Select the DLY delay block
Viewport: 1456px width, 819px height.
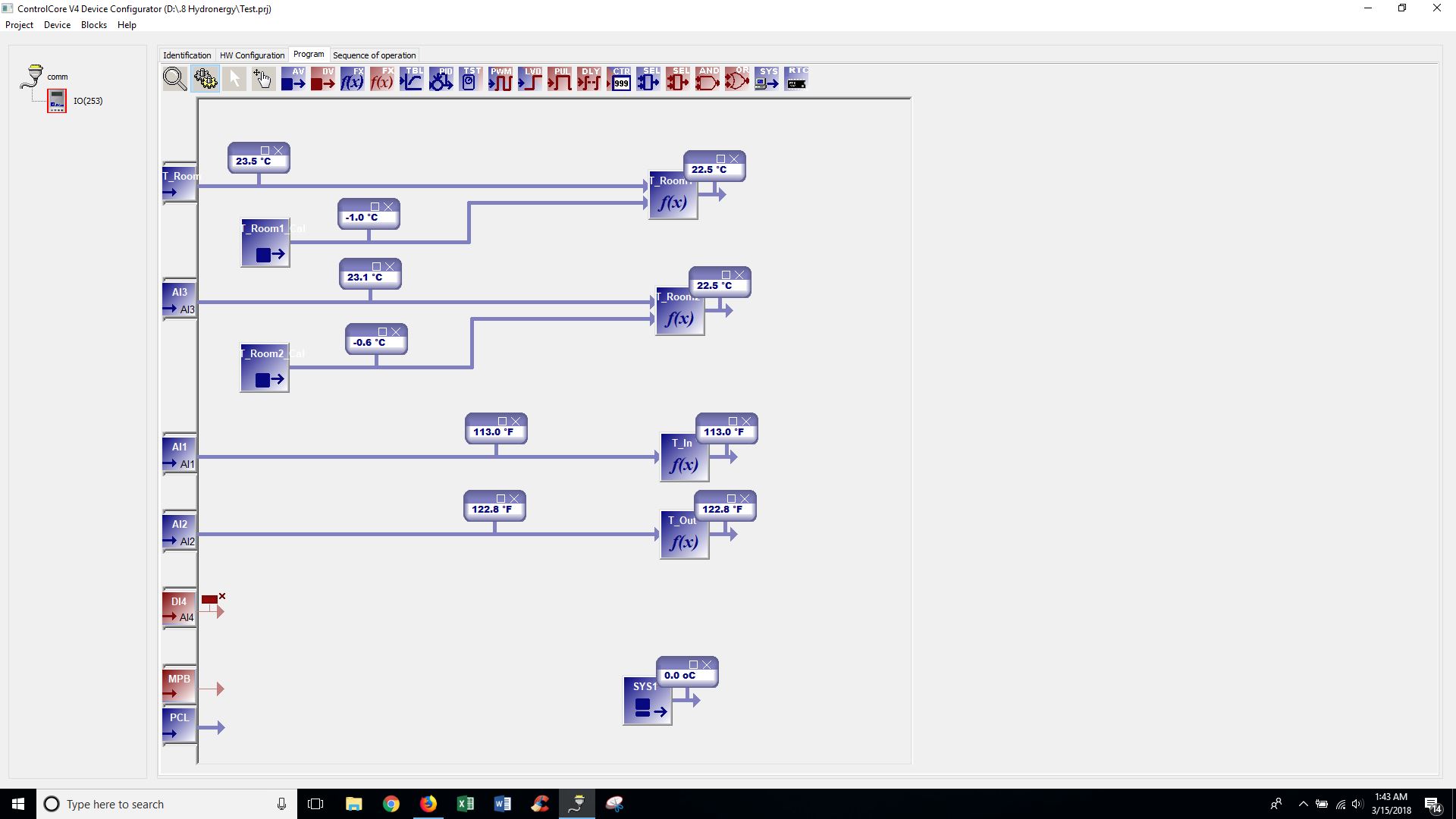coord(588,79)
